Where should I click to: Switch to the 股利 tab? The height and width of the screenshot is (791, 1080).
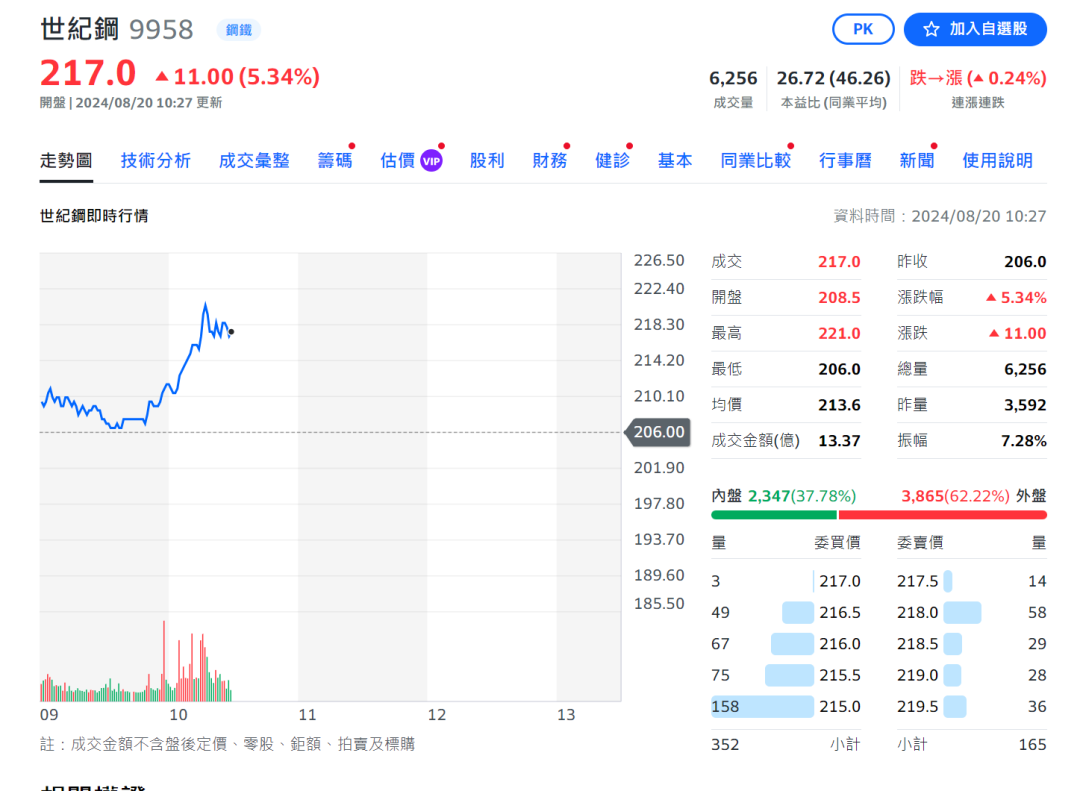click(x=487, y=161)
